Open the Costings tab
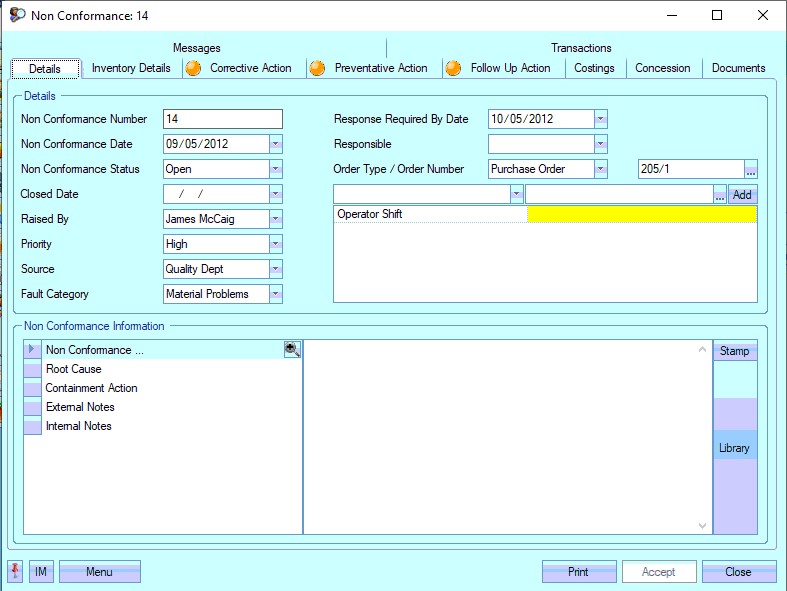787x591 pixels. coord(594,68)
